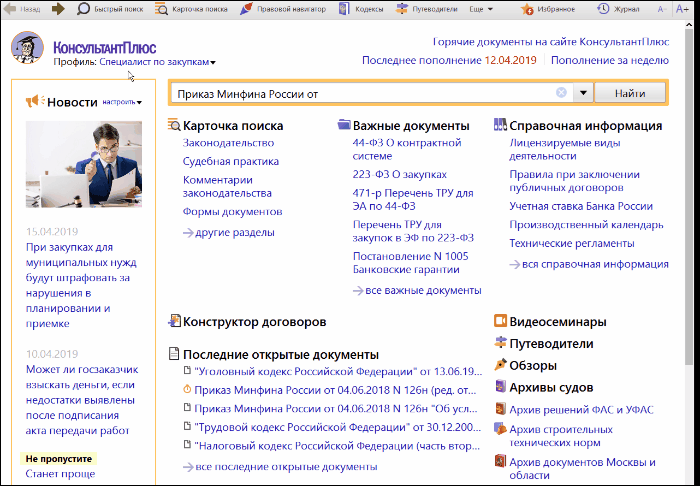Open Последнее пополнение 12.04.2019 link
Image resolution: width=700 pixels, height=486 pixels.
coord(449,60)
